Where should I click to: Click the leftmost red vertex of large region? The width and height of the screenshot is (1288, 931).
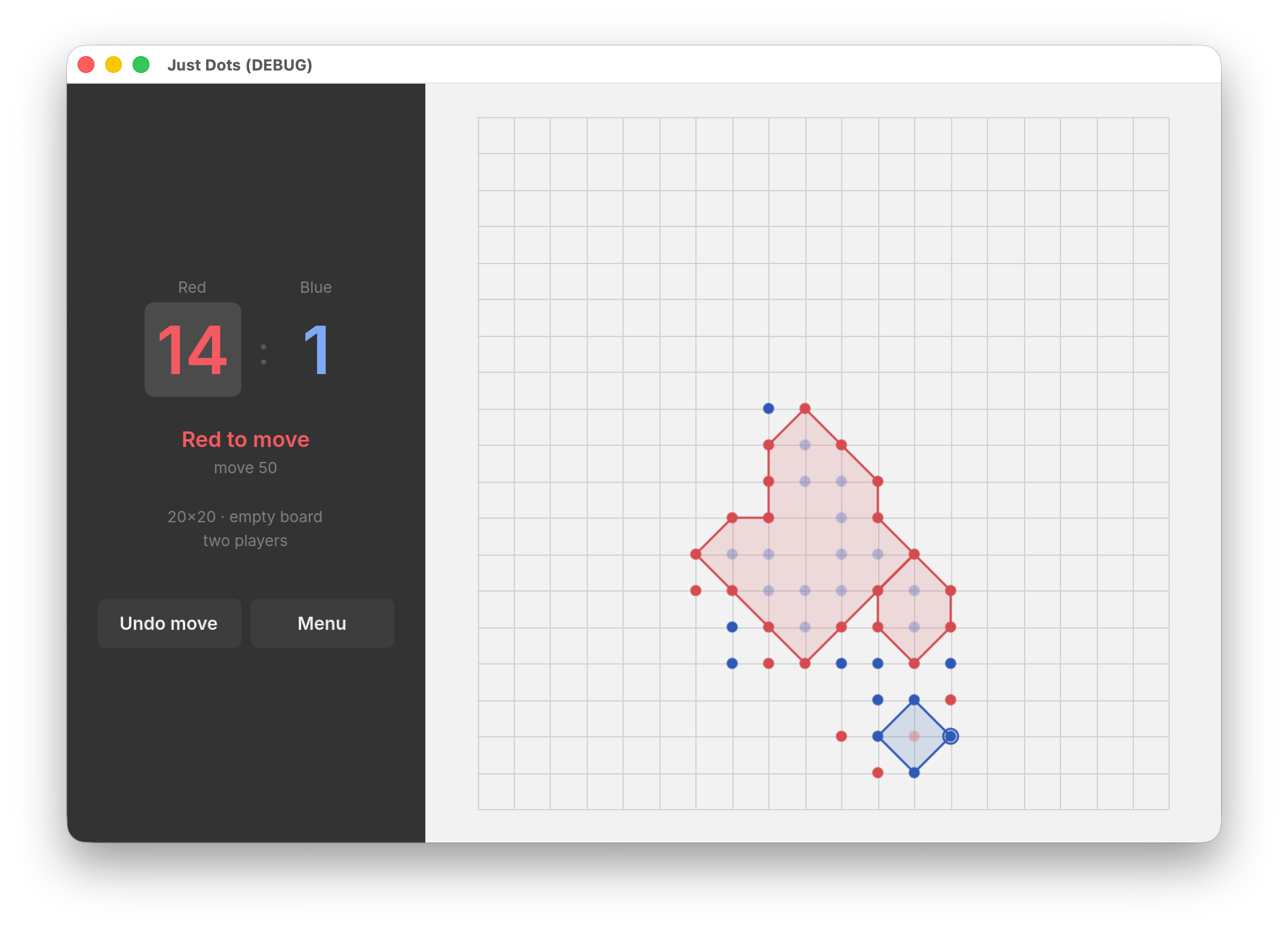696,554
